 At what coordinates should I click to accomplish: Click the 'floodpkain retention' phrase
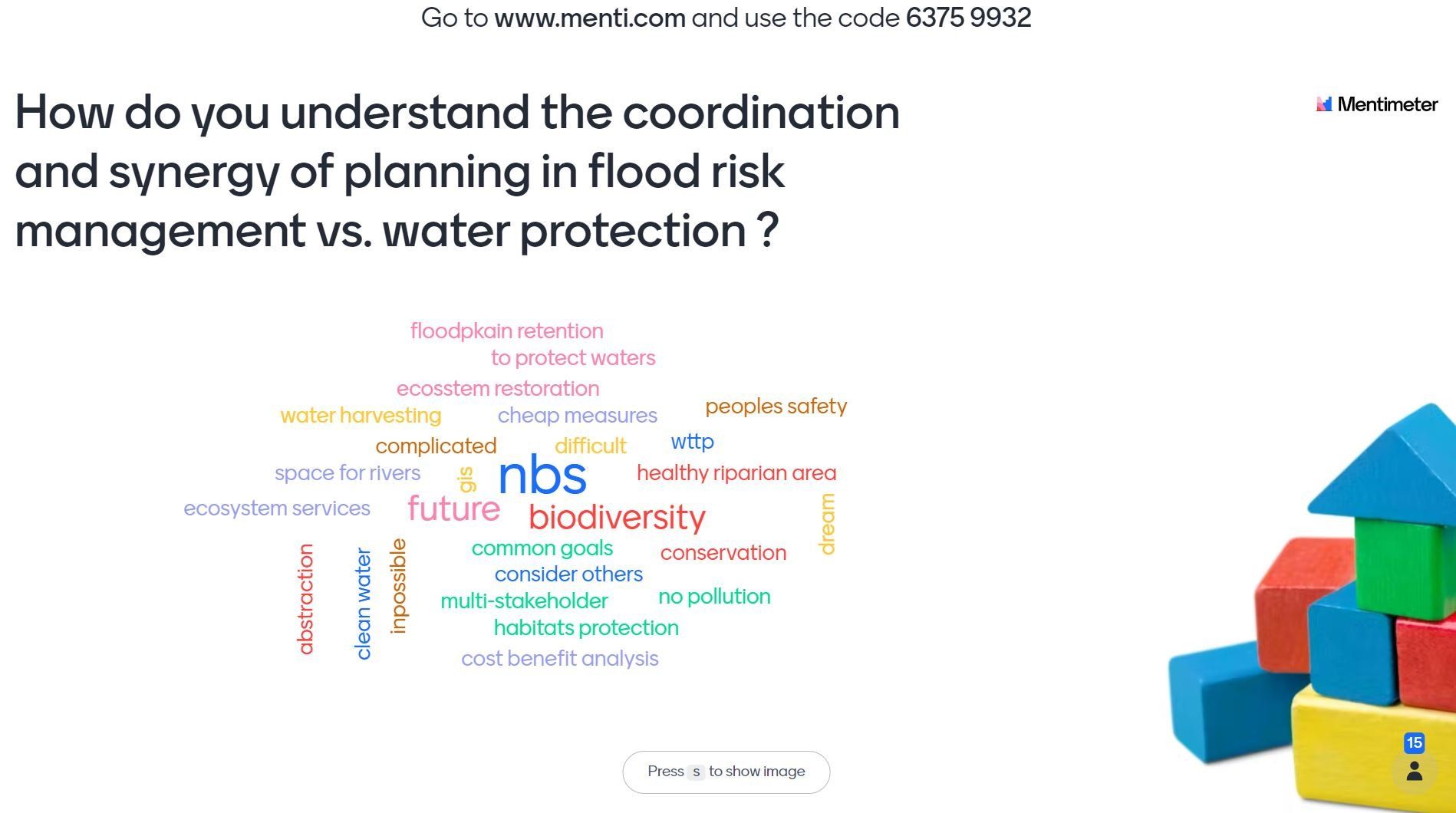pyautogui.click(x=507, y=331)
